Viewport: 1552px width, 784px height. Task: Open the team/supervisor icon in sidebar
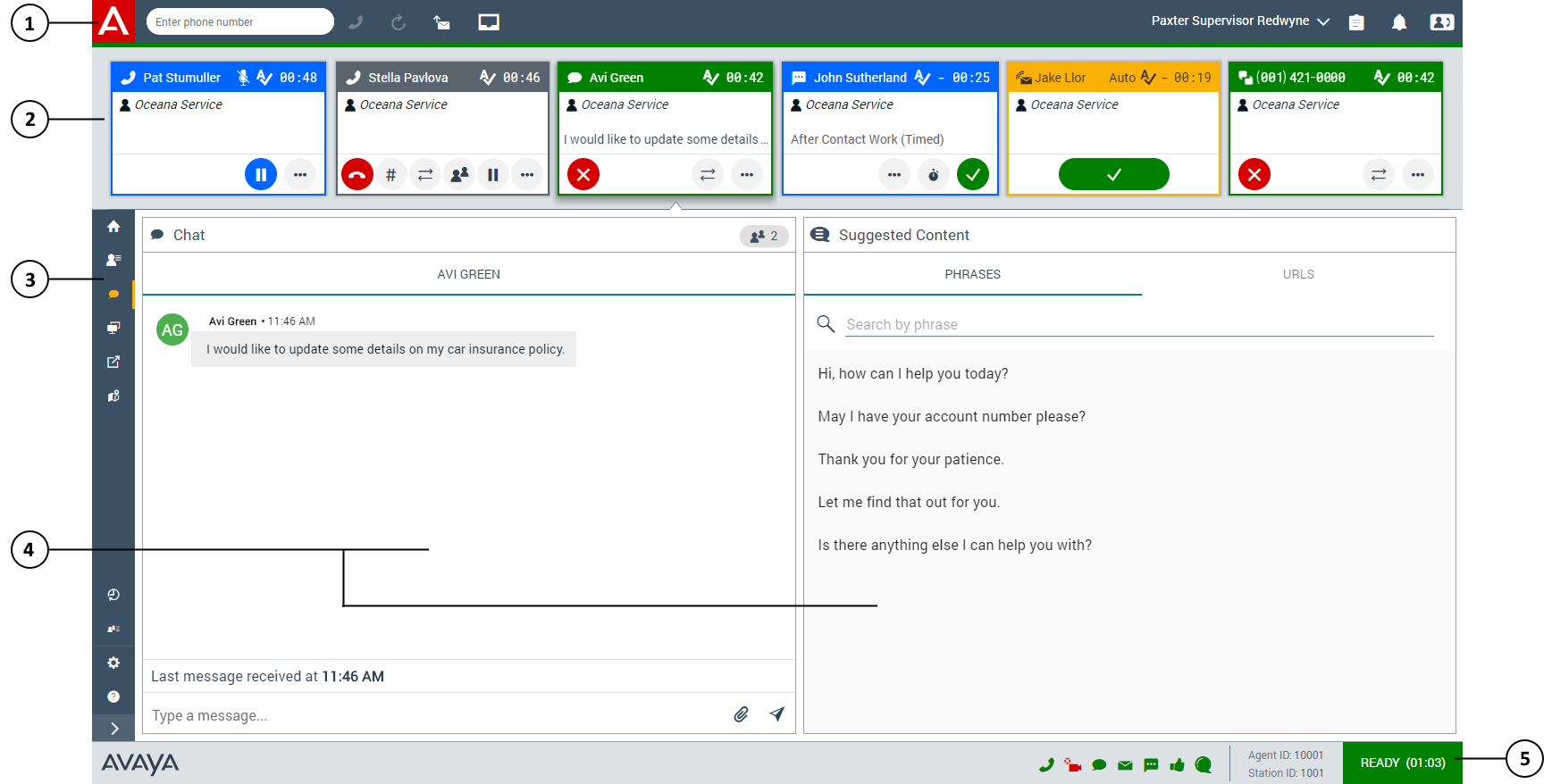click(x=113, y=396)
